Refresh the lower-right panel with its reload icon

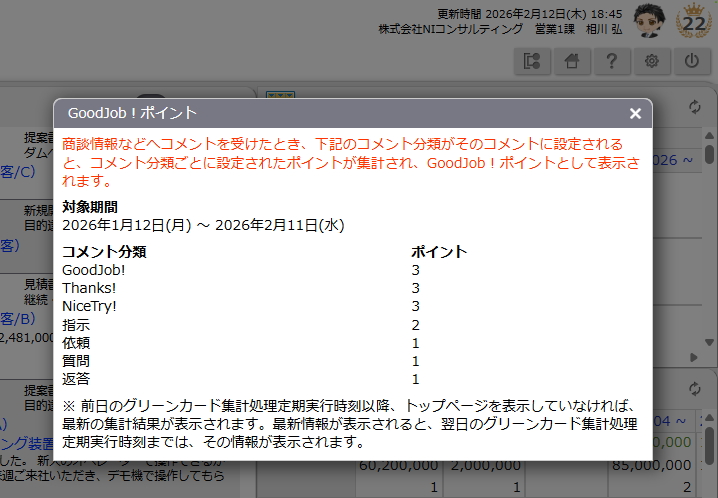[x=695, y=389]
